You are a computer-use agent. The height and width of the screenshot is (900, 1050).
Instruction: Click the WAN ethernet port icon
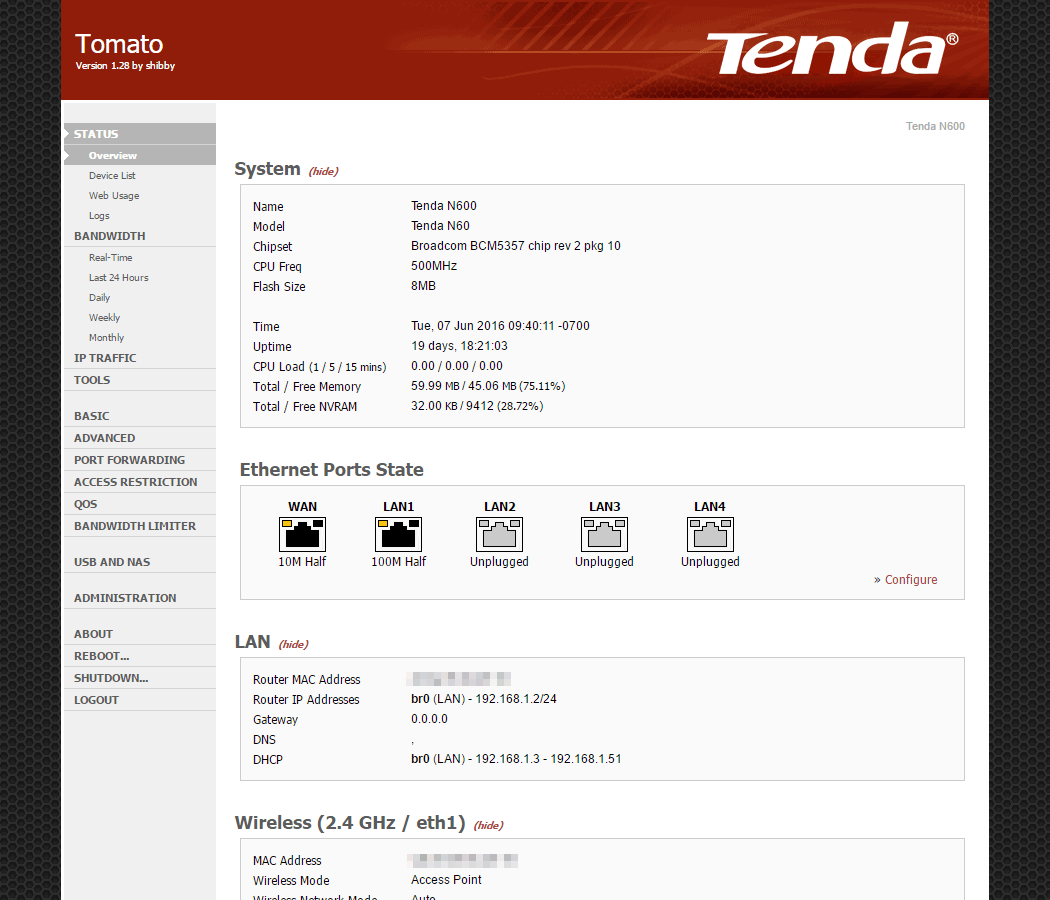click(x=302, y=534)
